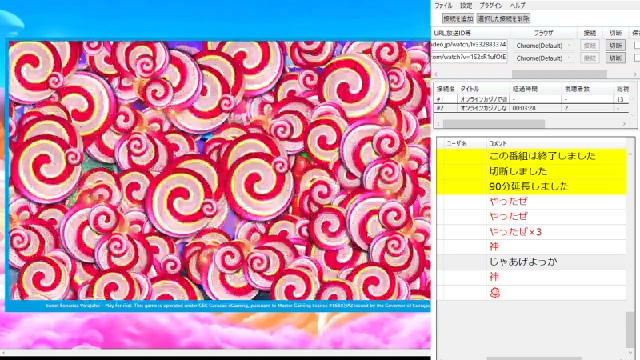Click right arrow of connection table scrollbar
640x360 pixels.
pos(624,124)
